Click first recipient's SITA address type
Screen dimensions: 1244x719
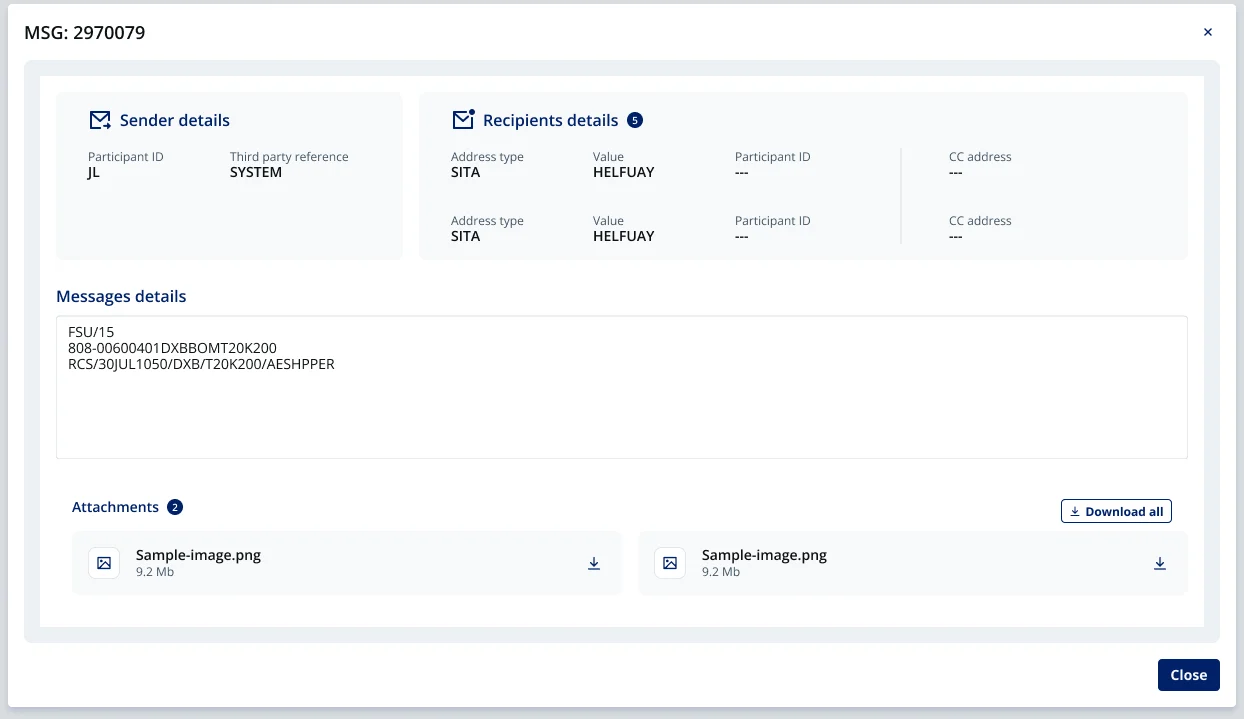[x=466, y=172]
